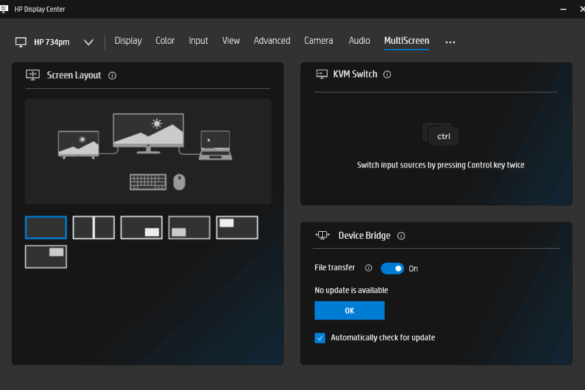Choose picture-in-picture bottom-left layout
585x390 pixels.
[189, 227]
